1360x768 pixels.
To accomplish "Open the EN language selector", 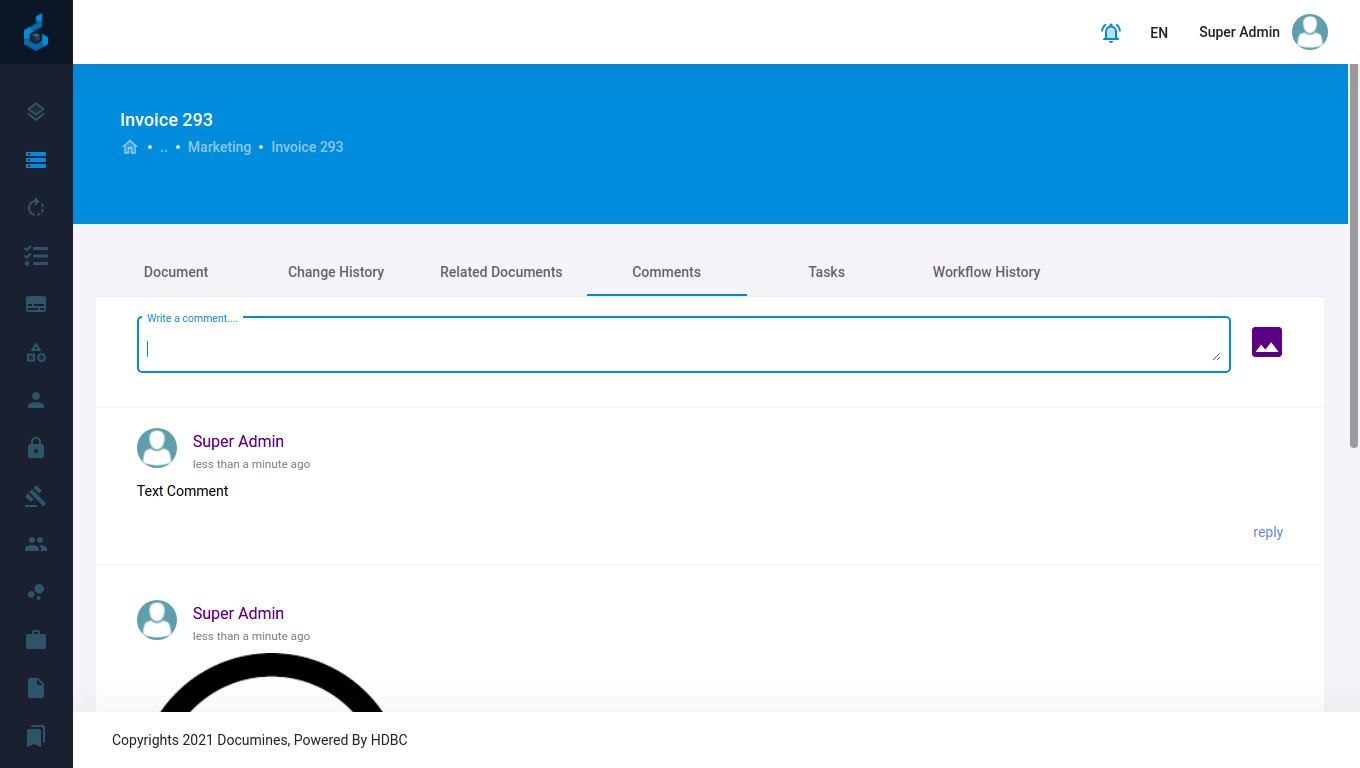I will [x=1158, y=33].
